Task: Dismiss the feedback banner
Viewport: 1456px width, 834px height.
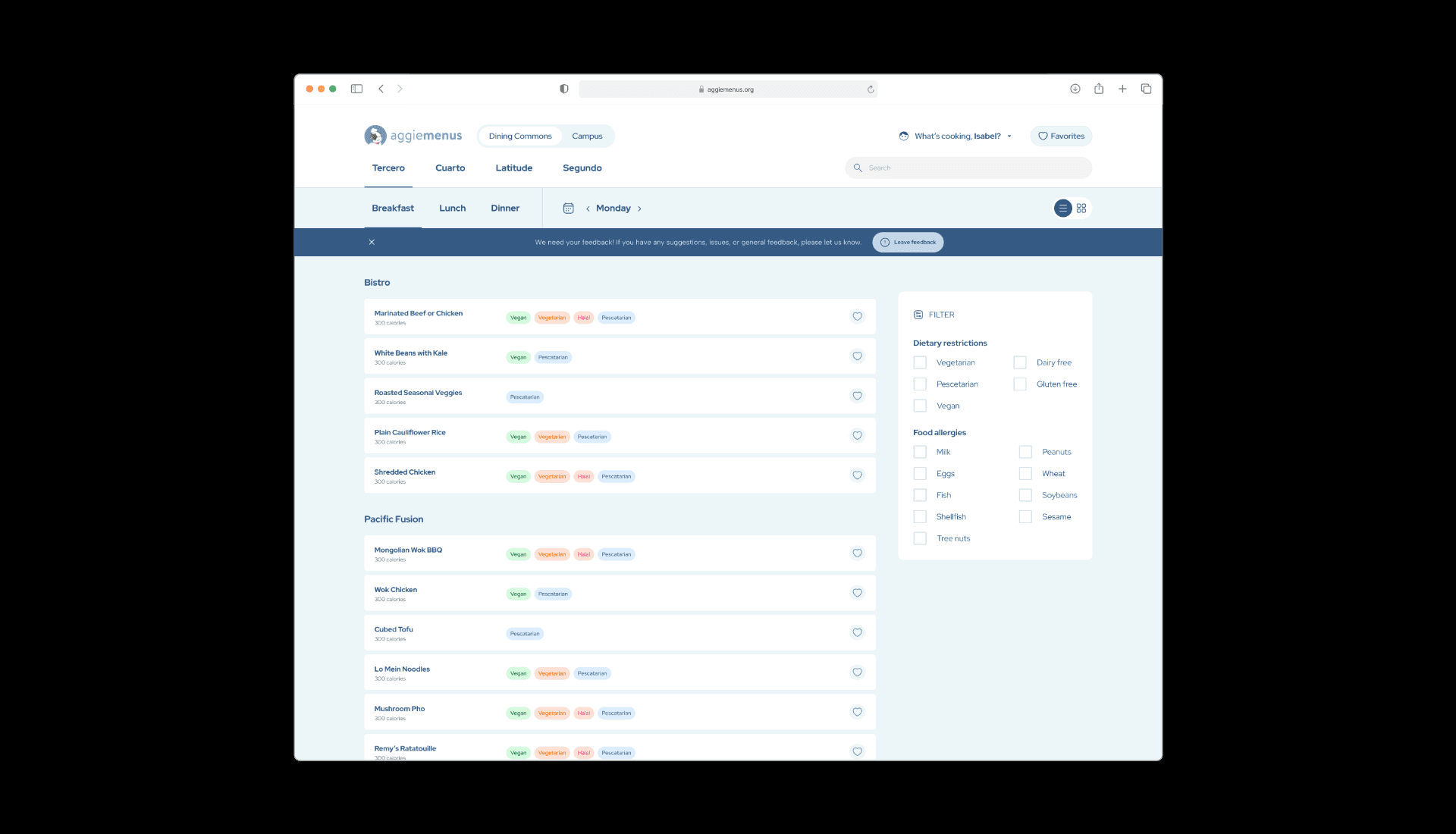Action: [x=372, y=243]
